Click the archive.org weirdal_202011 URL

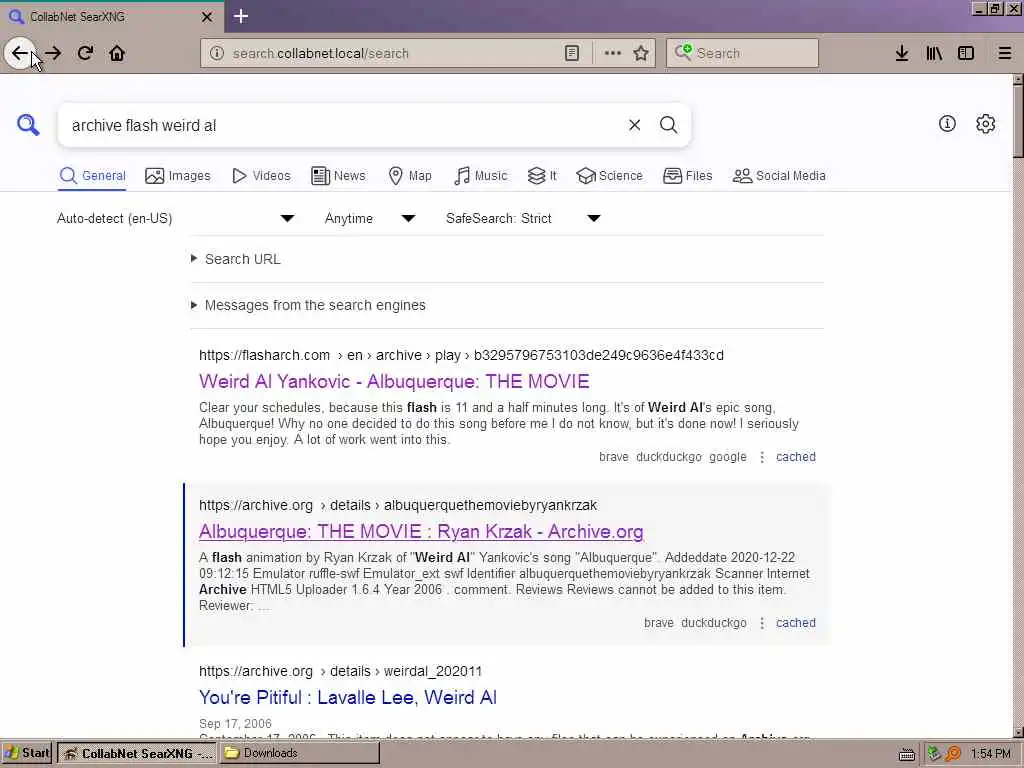click(340, 671)
